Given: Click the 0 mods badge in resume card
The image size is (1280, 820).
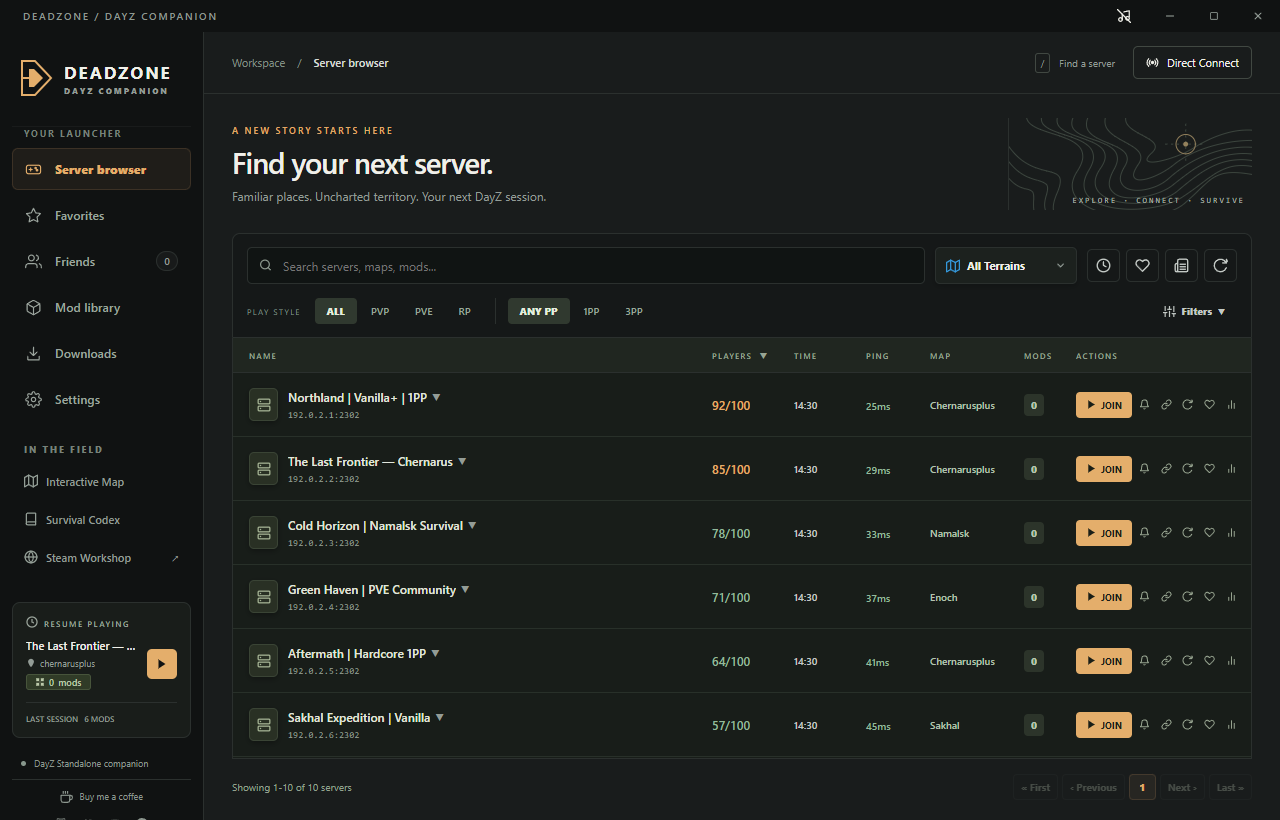Looking at the screenshot, I should tap(58, 682).
